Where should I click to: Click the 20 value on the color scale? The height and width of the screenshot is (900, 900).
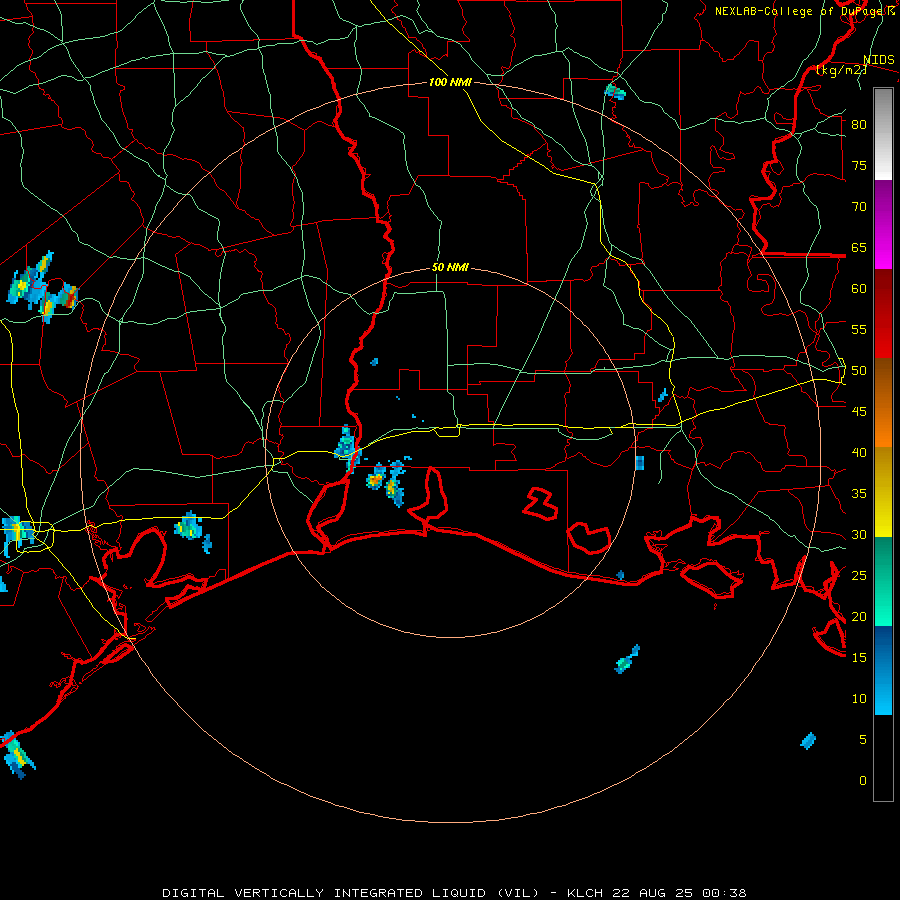coord(859,617)
